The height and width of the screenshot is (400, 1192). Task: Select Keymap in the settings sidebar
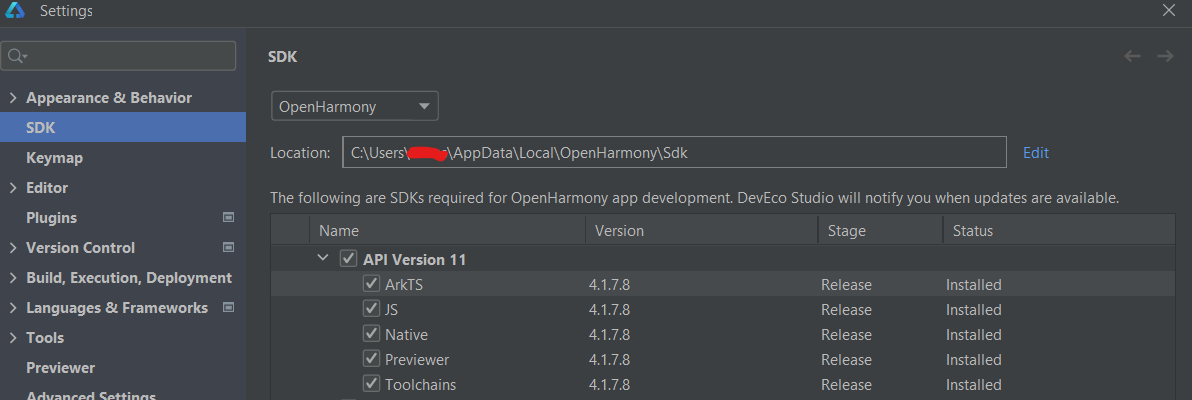(x=55, y=158)
